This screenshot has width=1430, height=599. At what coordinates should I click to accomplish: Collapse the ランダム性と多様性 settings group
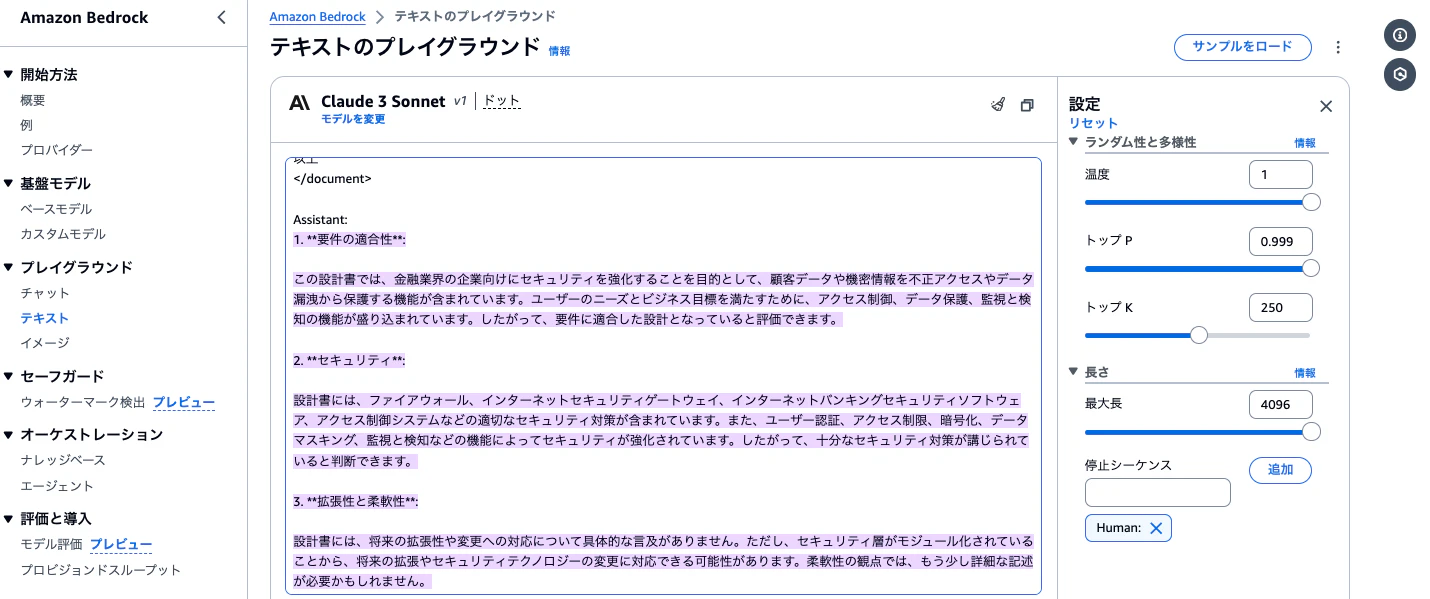click(x=1074, y=142)
